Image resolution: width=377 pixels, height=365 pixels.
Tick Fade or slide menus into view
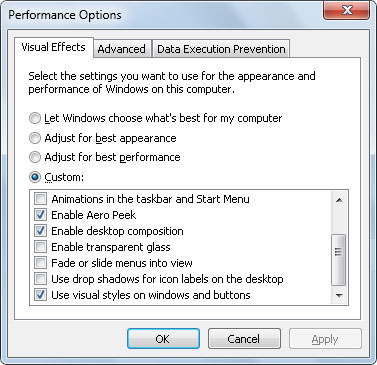(40, 263)
